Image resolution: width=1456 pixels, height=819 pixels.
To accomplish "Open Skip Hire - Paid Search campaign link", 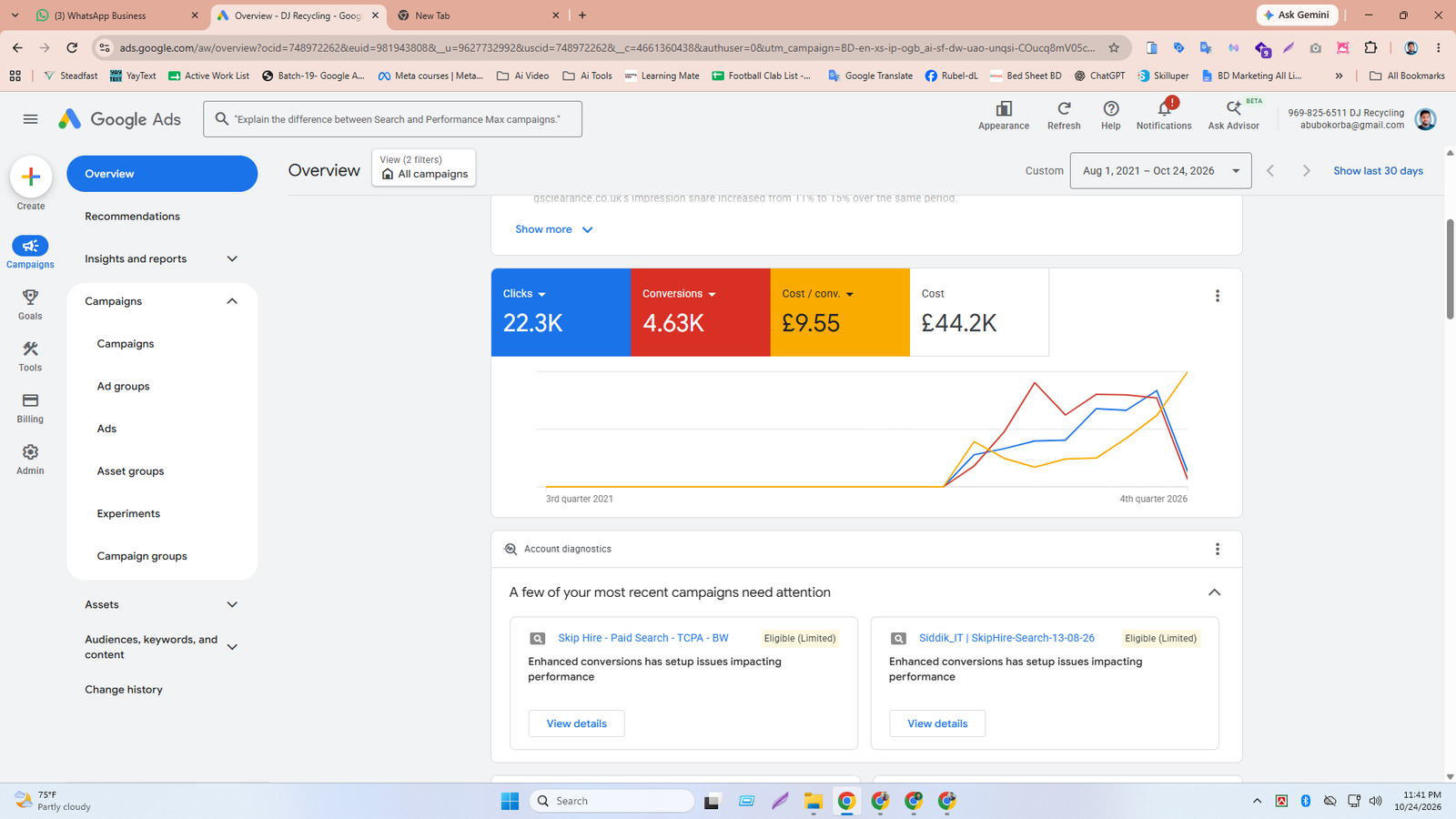I will [643, 638].
